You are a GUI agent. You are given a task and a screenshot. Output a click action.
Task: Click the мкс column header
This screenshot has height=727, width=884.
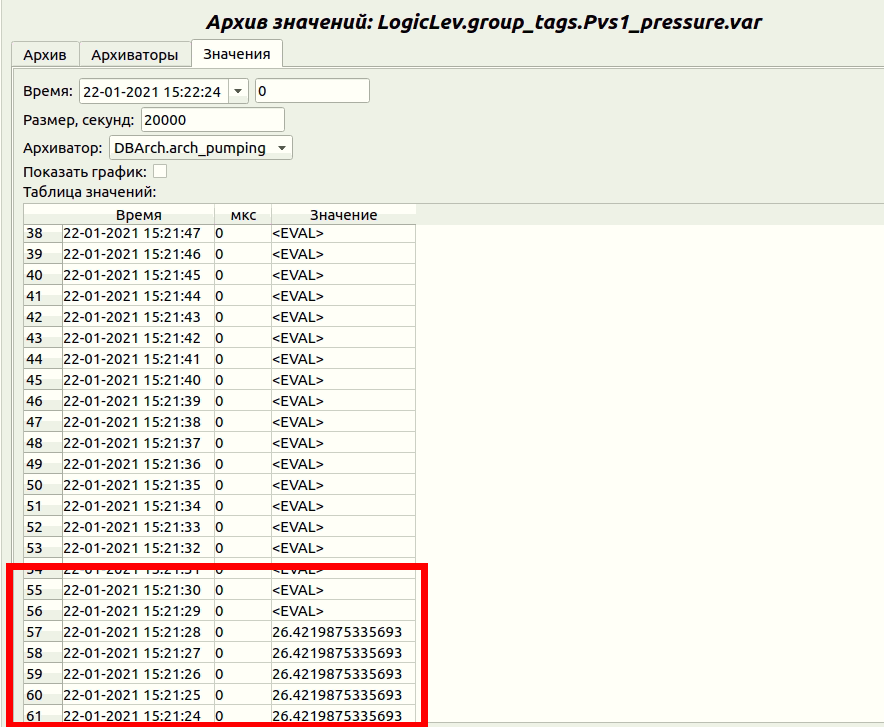pyautogui.click(x=243, y=215)
